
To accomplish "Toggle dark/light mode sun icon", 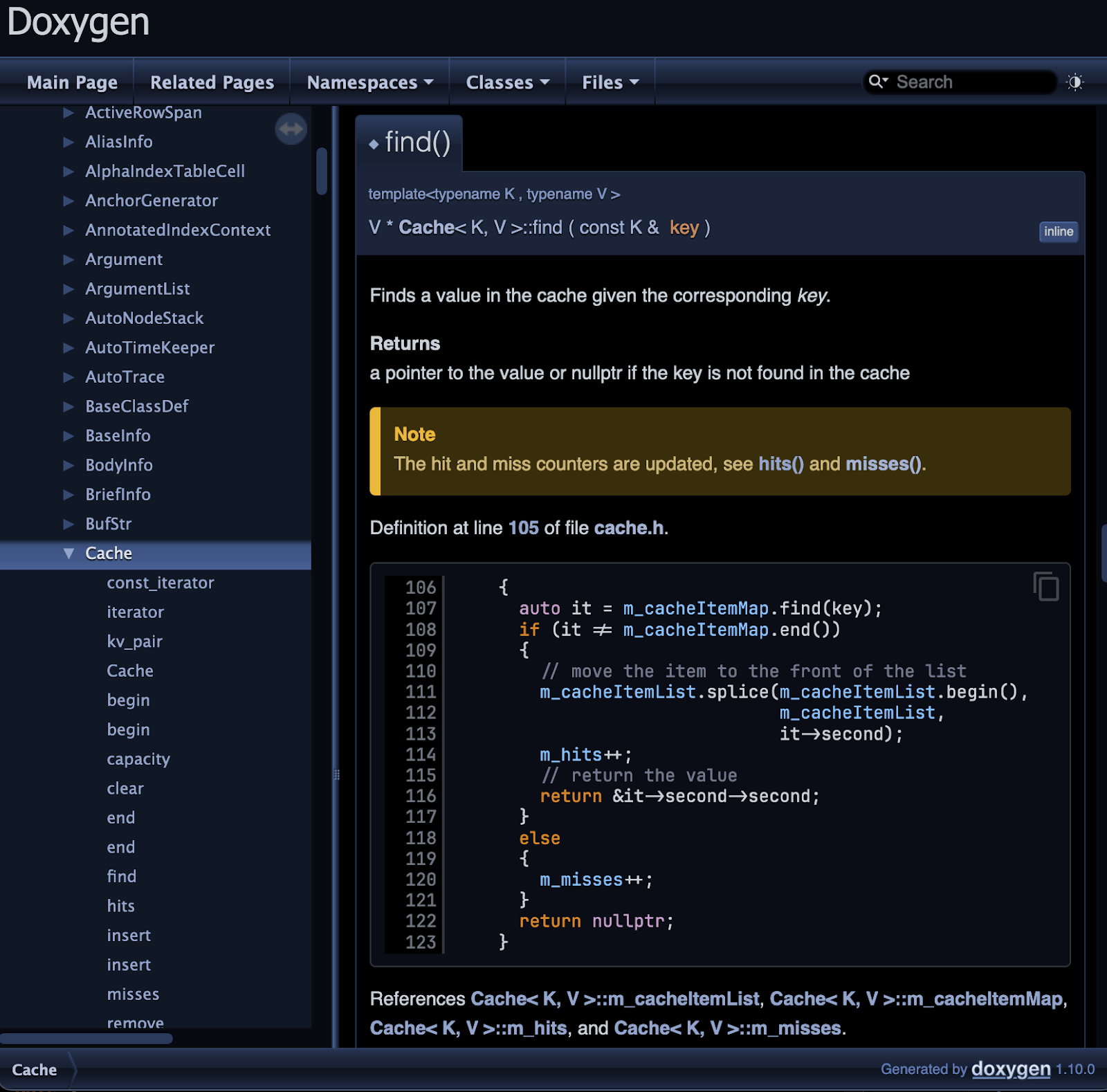I will 1074,82.
